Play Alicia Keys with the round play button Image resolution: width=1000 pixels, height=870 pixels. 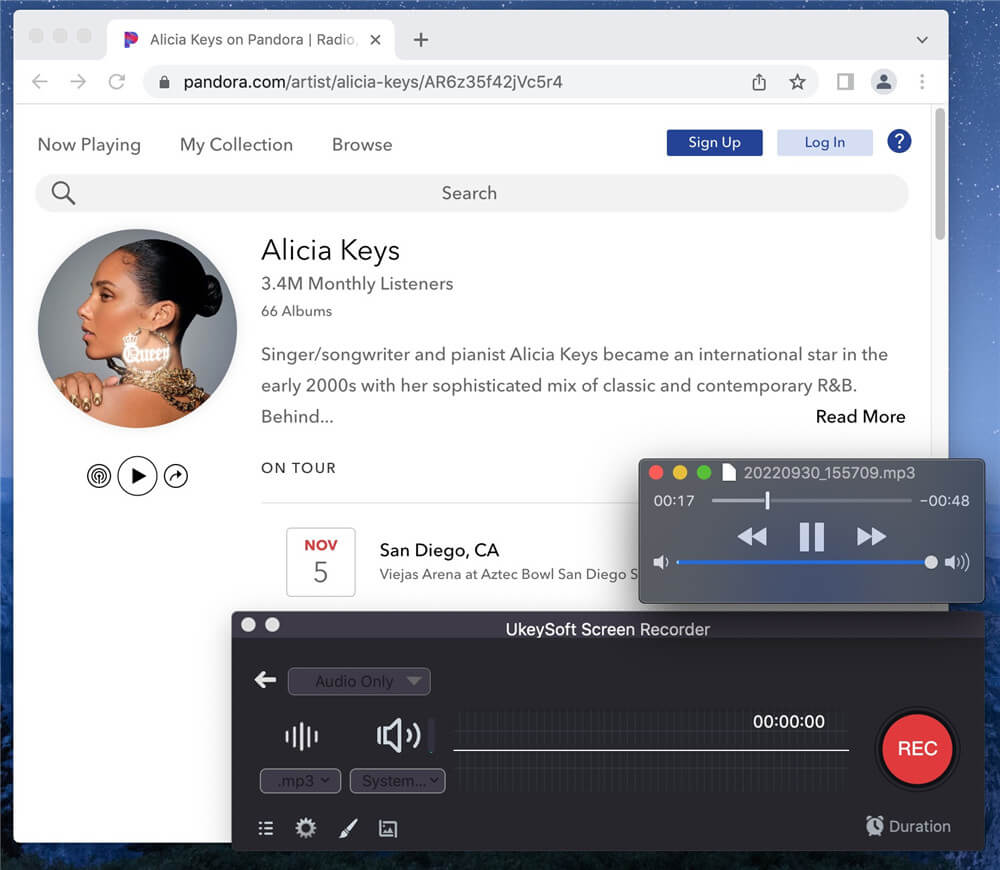coord(137,476)
